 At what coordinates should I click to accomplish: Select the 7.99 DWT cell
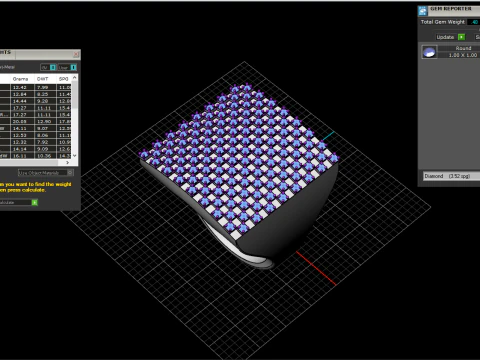tap(45, 87)
